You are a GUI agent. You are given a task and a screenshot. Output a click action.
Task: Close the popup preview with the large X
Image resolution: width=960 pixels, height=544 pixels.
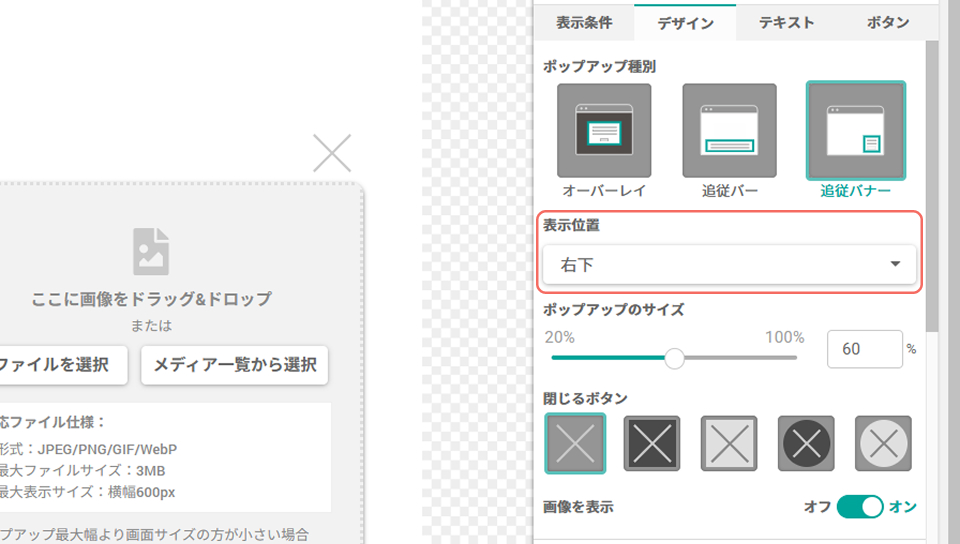point(332,153)
